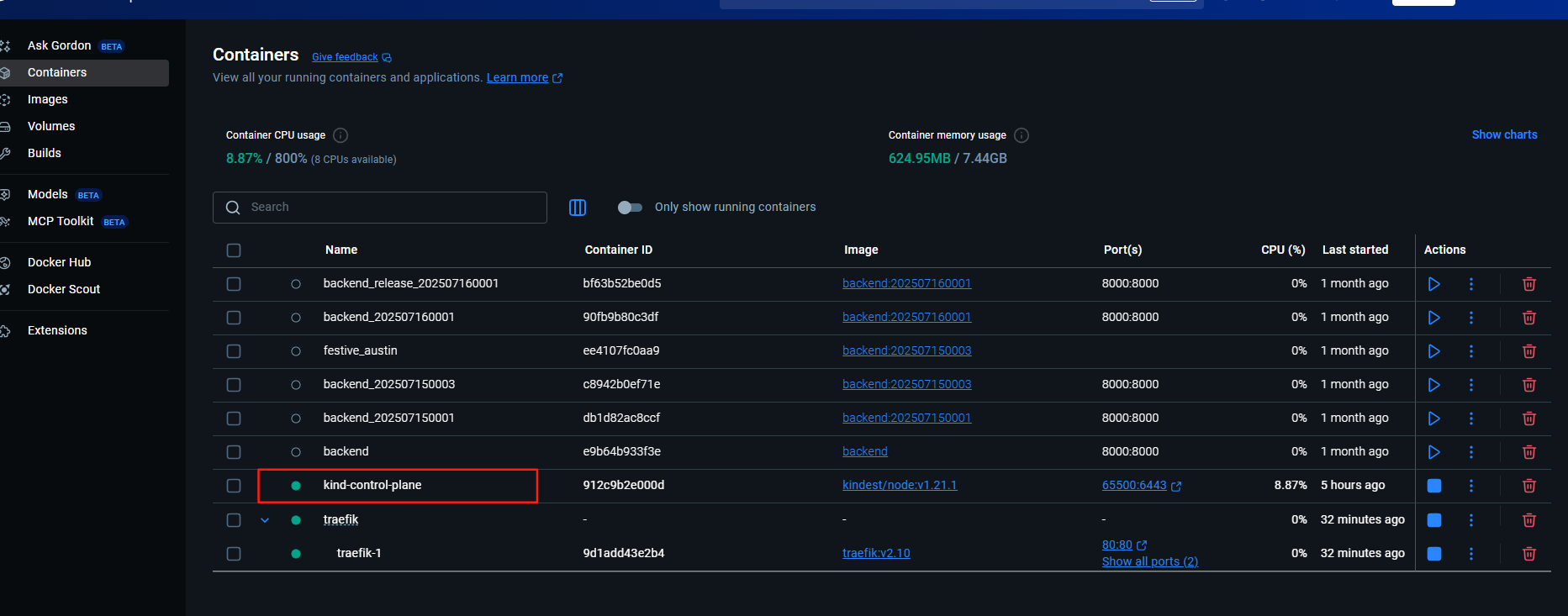Open the kindest/node:v1.21.1 image link
The height and width of the screenshot is (616, 1568).
[900, 485]
